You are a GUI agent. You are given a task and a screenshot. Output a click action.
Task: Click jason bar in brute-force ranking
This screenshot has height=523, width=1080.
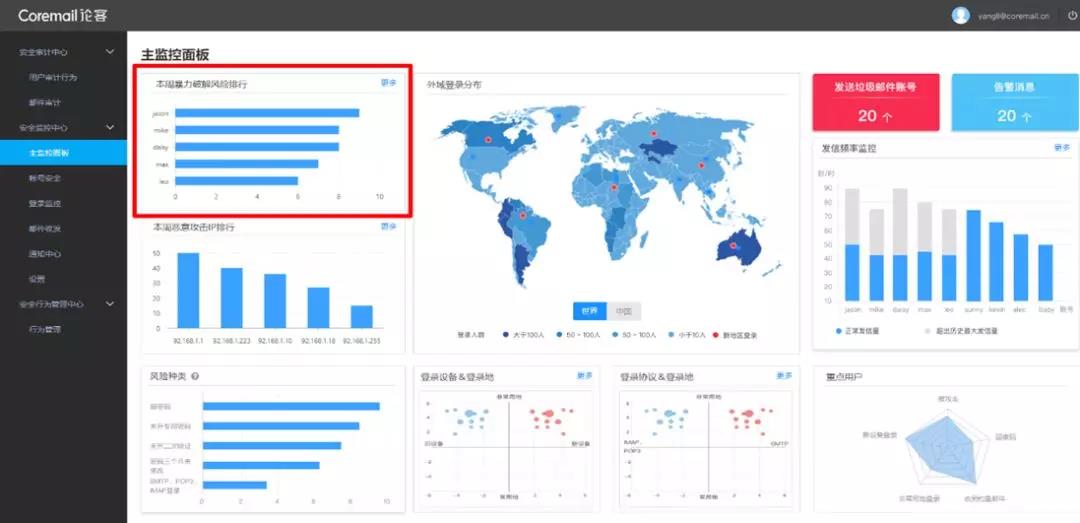pyautogui.click(x=267, y=113)
